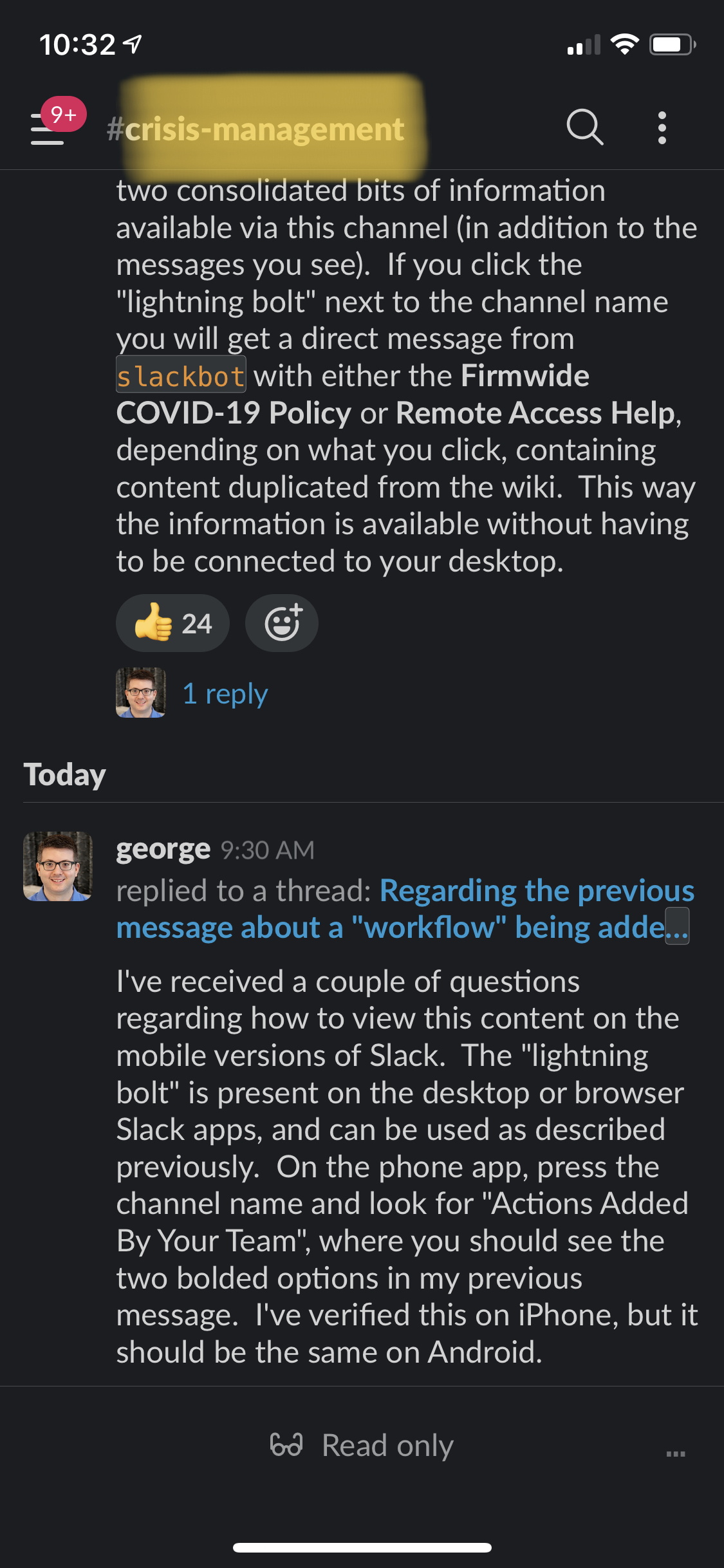Viewport: 724px width, 1568px height.
Task: Tap the small avatar beside 1 reply
Action: click(x=141, y=693)
